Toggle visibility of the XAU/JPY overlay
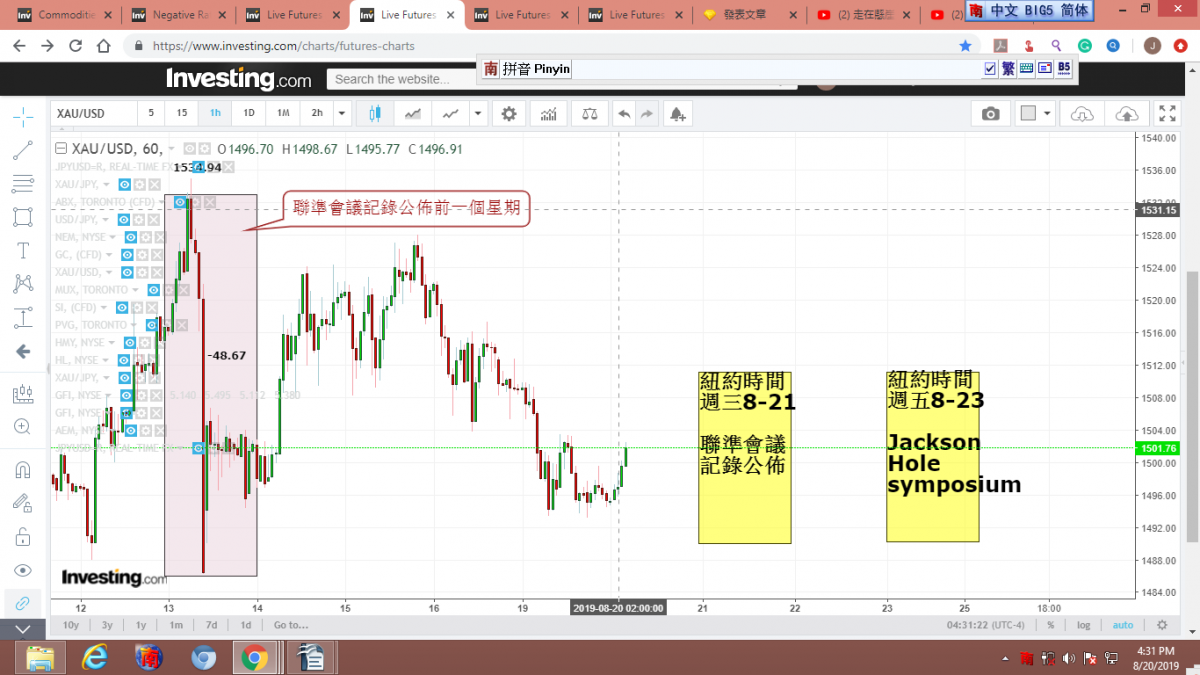 [x=125, y=184]
